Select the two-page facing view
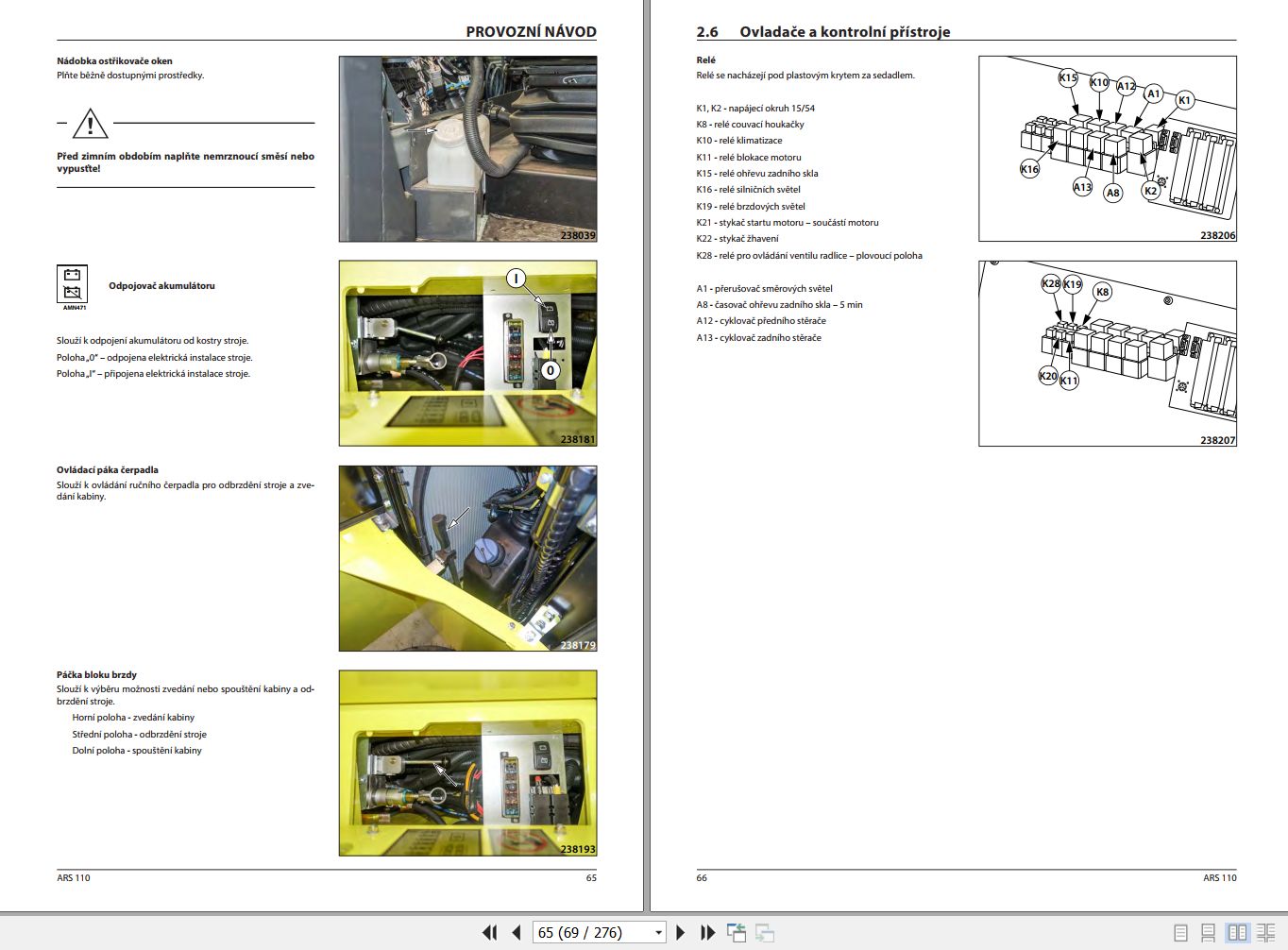The height and width of the screenshot is (950, 1288). pyautogui.click(x=1238, y=932)
